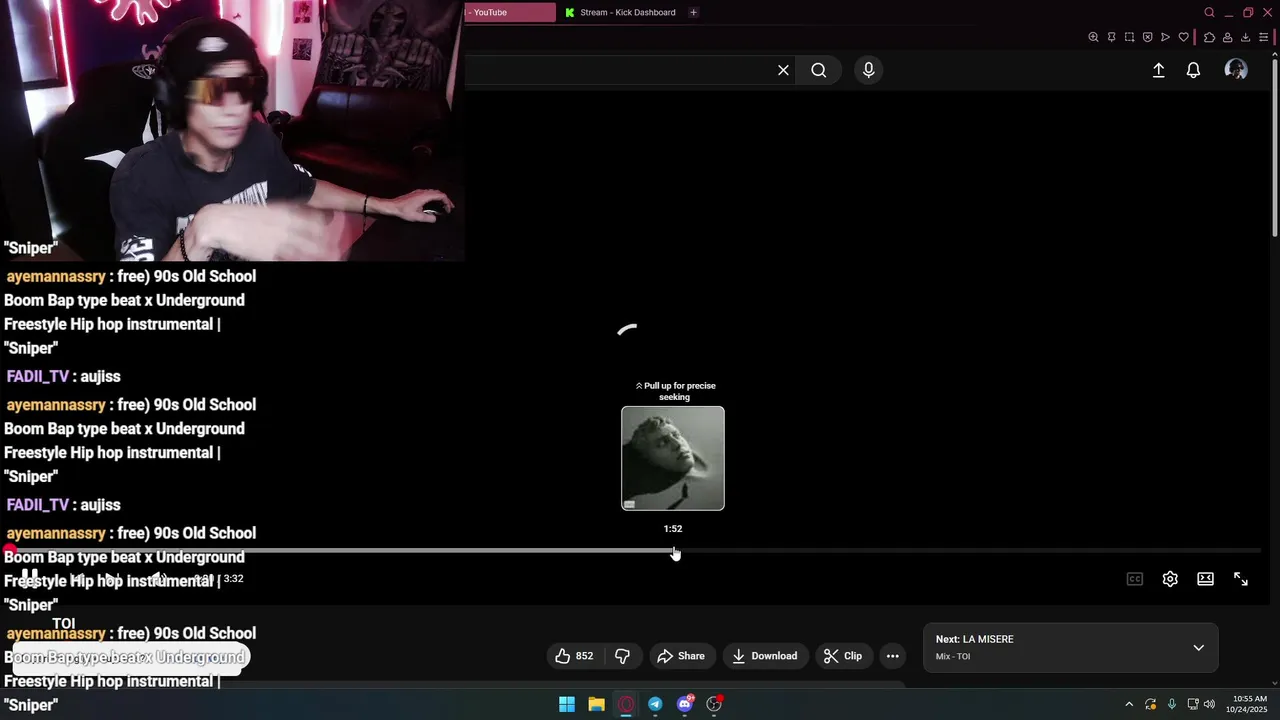Expand the Next: LA MISERE playlist chevron

click(1198, 647)
